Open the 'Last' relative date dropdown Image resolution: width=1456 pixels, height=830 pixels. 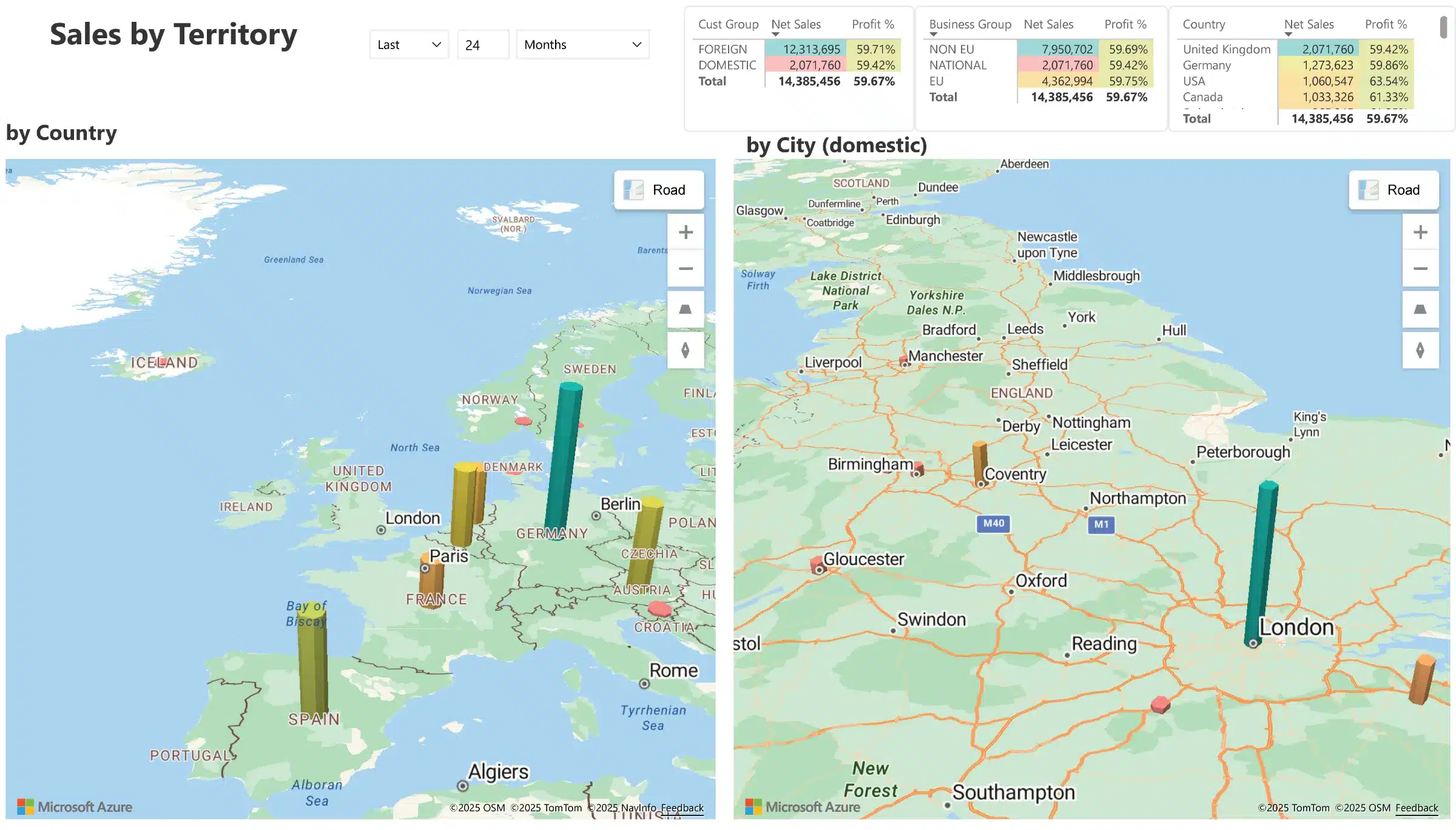coord(409,45)
